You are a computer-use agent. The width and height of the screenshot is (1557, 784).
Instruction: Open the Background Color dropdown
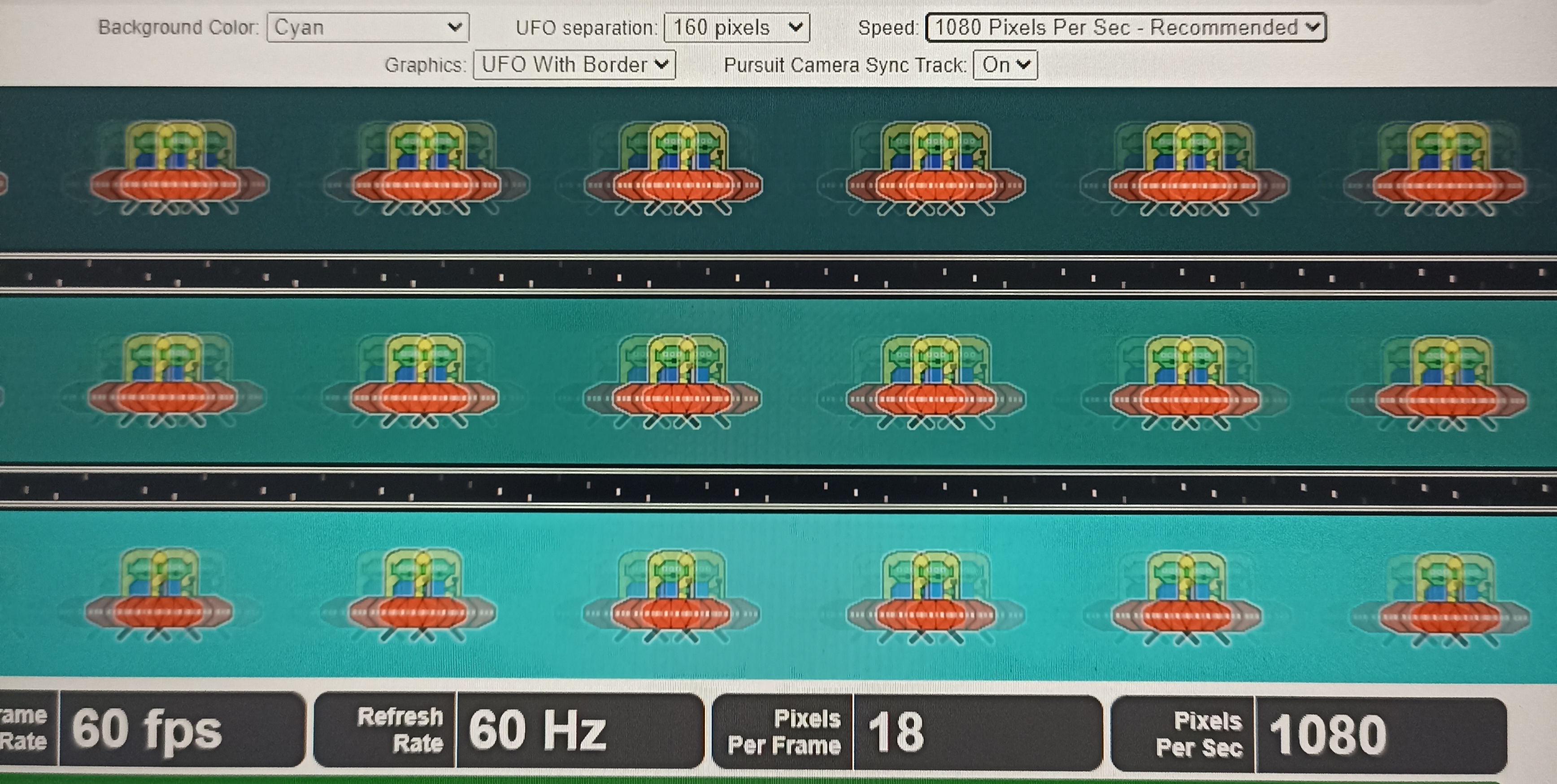(367, 28)
